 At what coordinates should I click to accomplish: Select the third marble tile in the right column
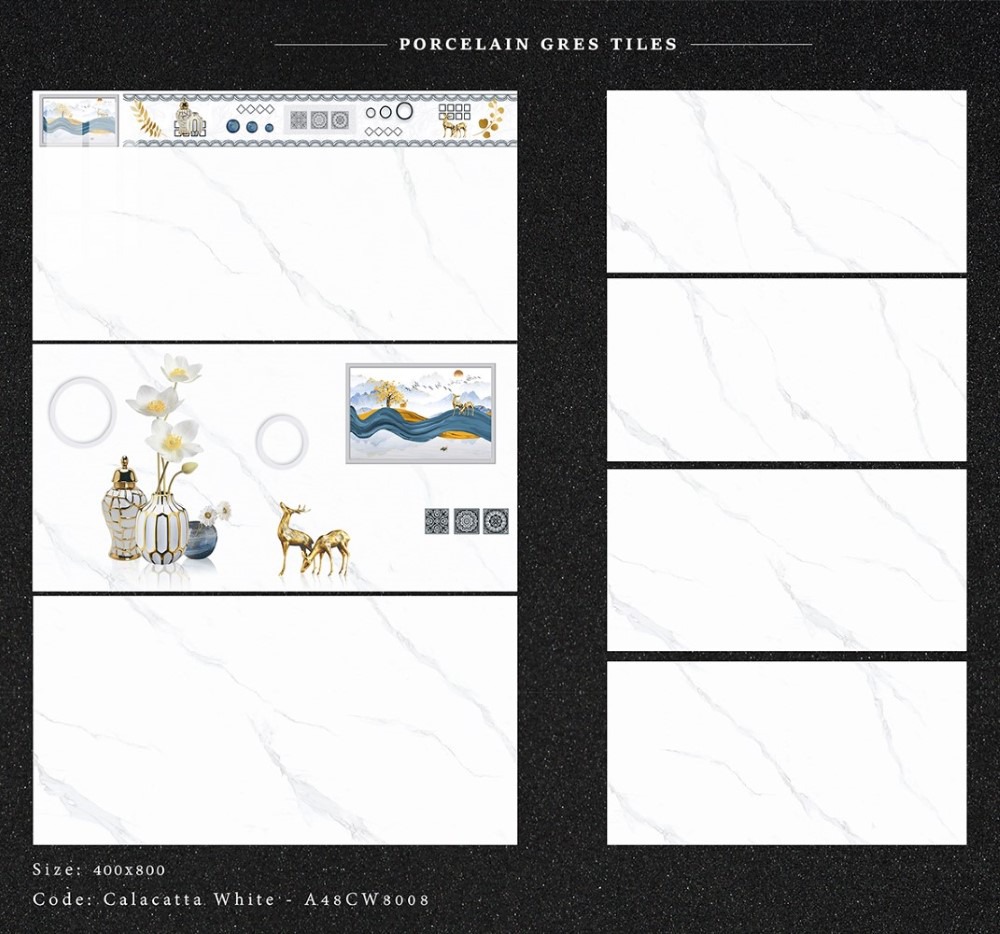[786, 560]
